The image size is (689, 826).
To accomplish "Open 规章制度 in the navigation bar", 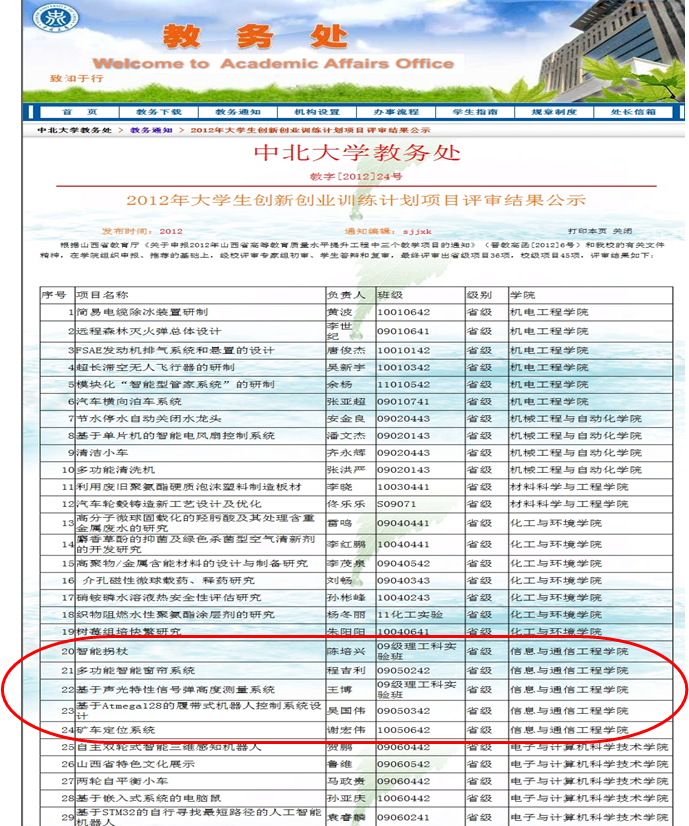I will (554, 112).
